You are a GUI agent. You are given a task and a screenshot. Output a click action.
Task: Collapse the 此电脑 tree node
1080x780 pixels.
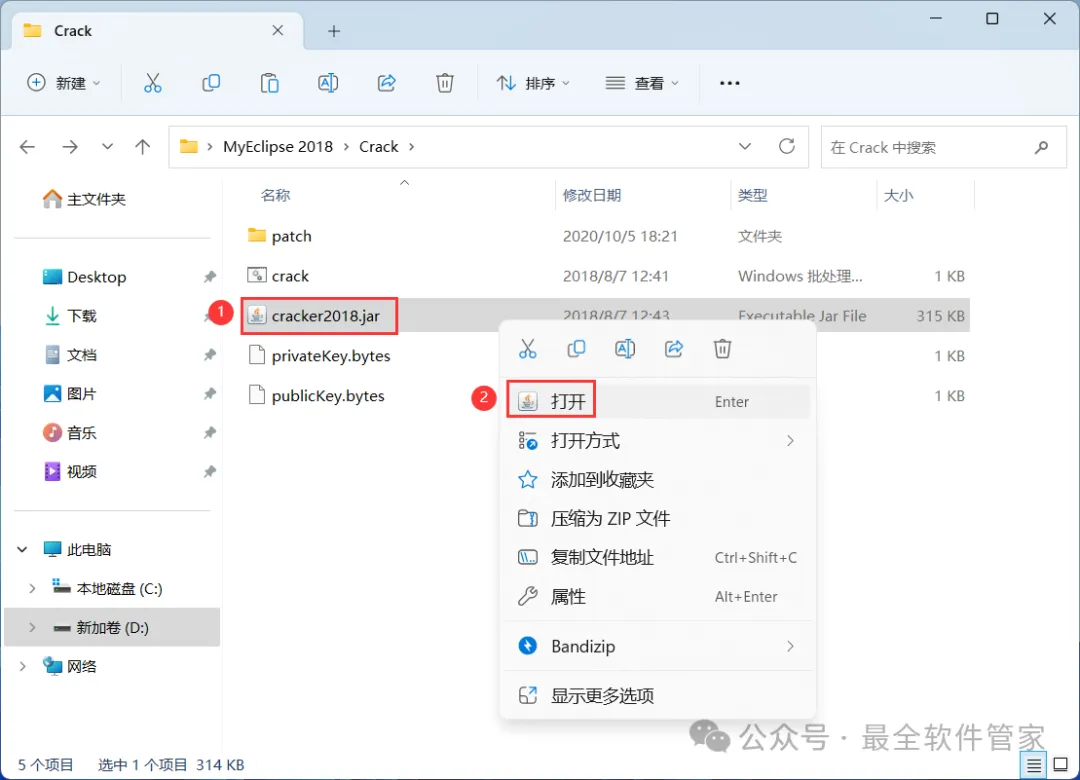point(22,549)
